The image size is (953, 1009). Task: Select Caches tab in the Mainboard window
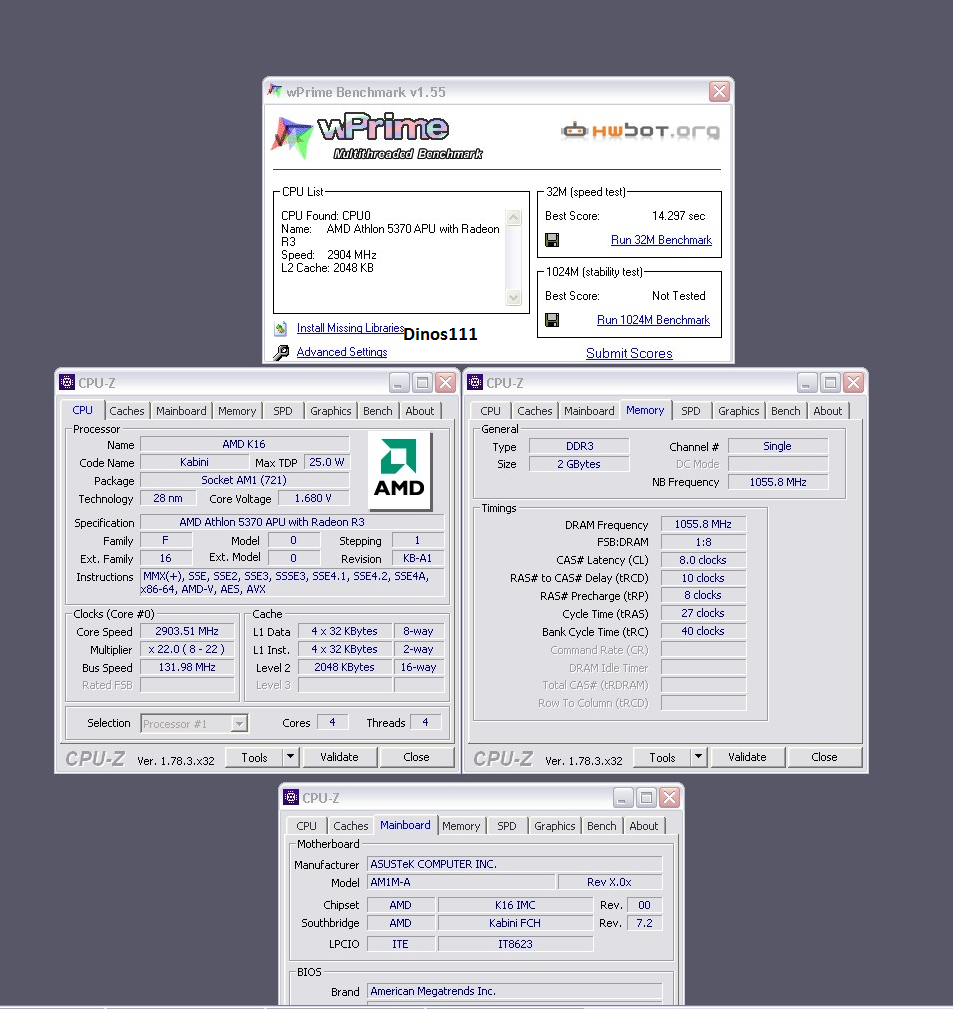(x=351, y=826)
